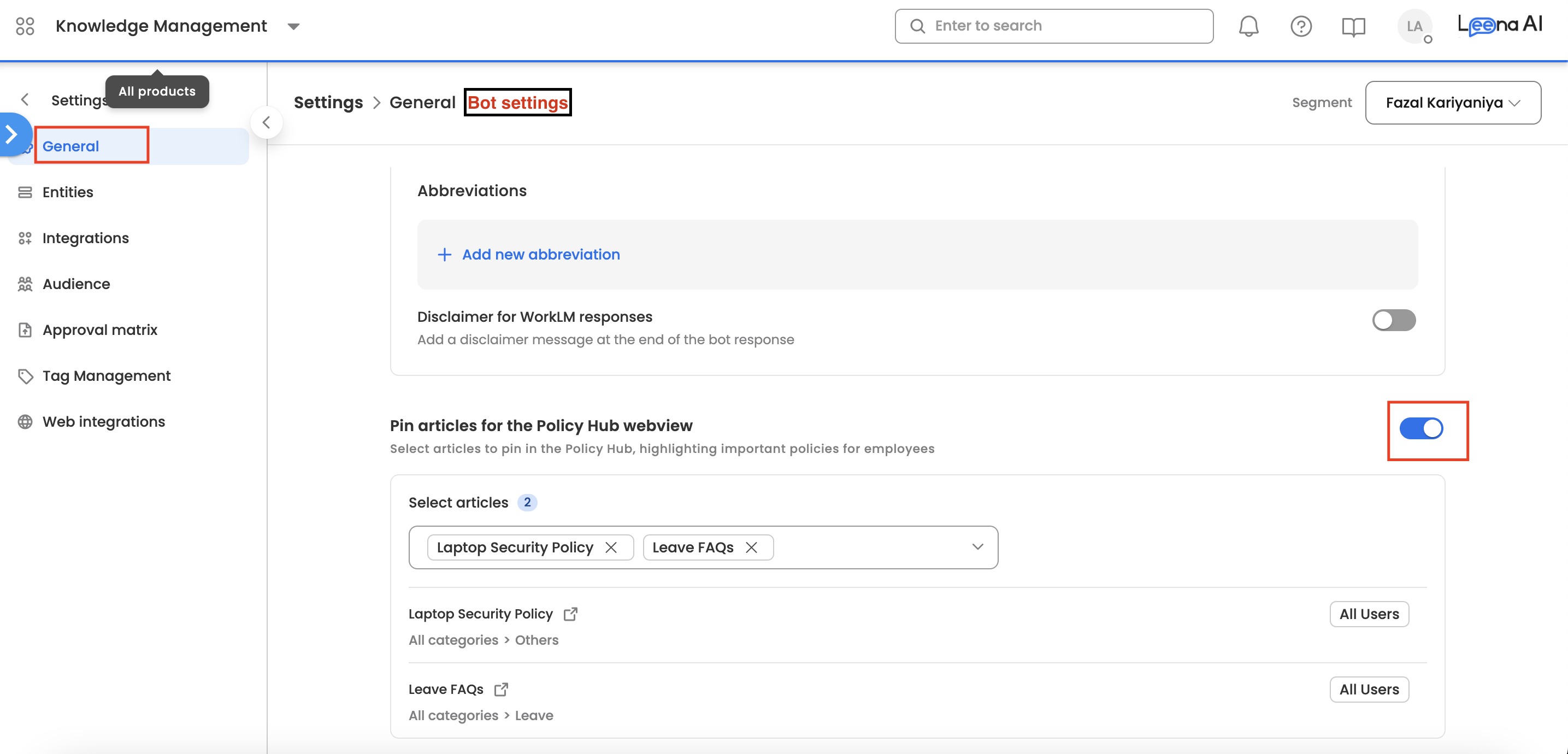Disable Pin articles for Policy Hub toggle
This screenshot has width=1568, height=754.
pos(1420,428)
